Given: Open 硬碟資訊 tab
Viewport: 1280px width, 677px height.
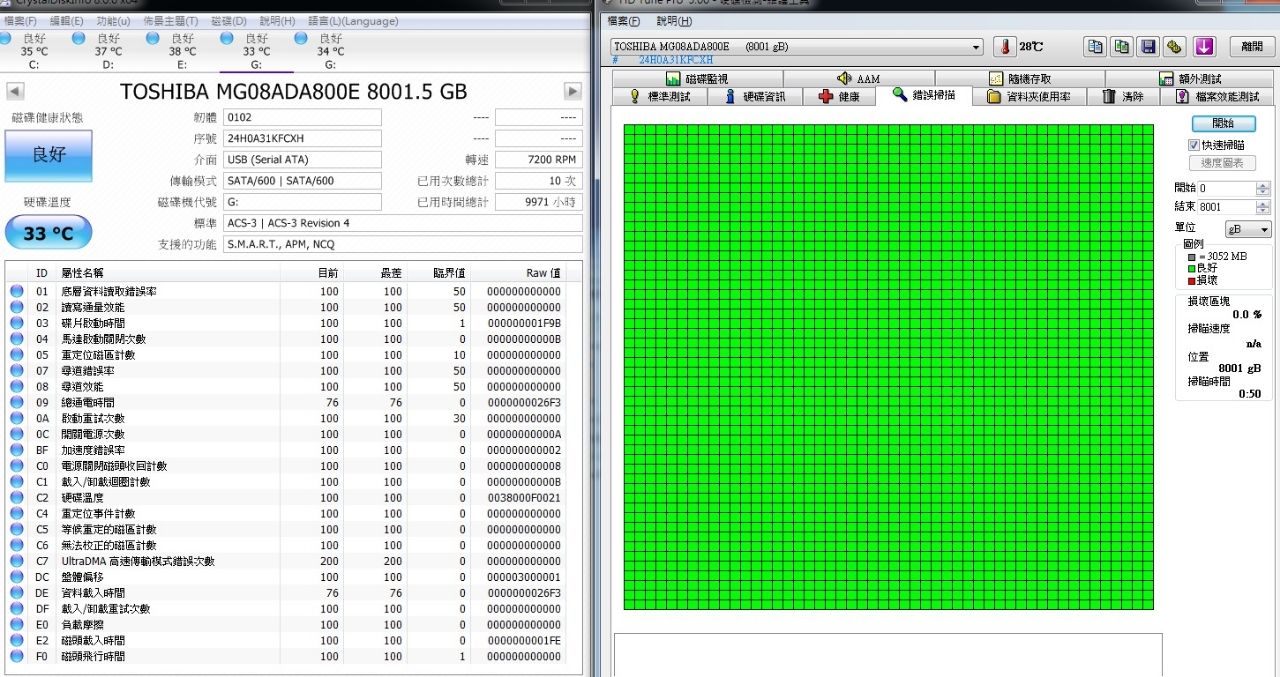Looking at the screenshot, I should [756, 96].
